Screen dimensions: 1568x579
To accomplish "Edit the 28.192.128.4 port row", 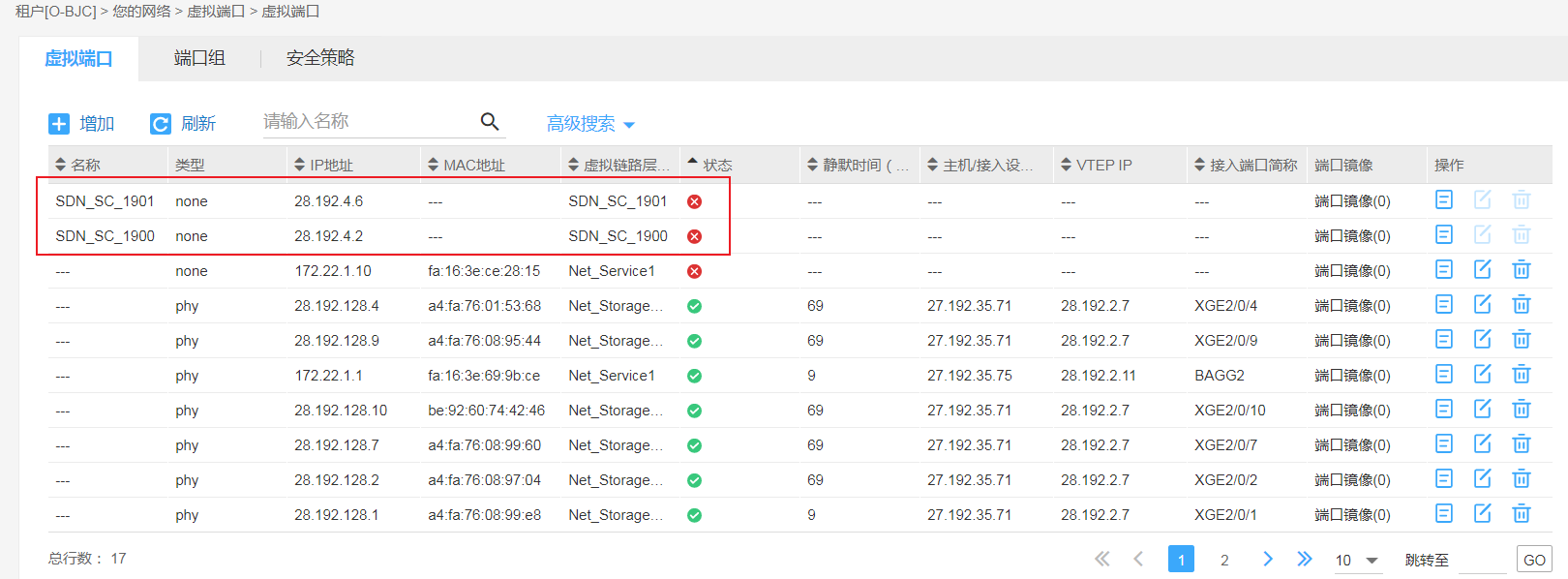I will (x=1483, y=304).
